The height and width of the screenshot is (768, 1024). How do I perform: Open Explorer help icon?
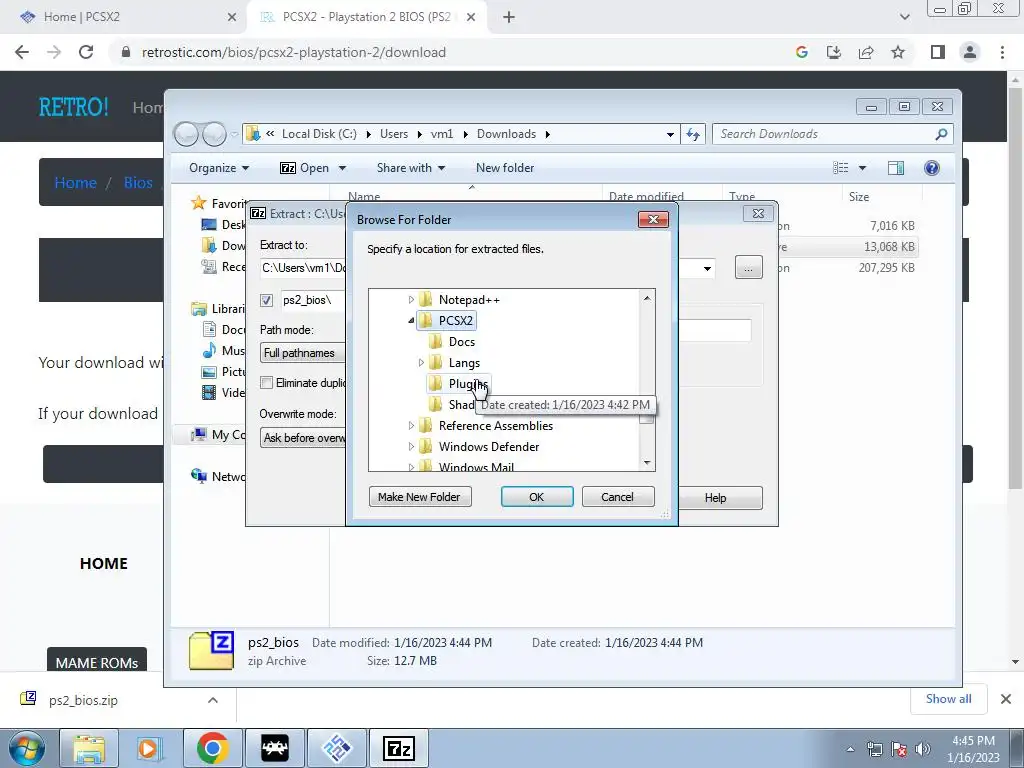932,168
